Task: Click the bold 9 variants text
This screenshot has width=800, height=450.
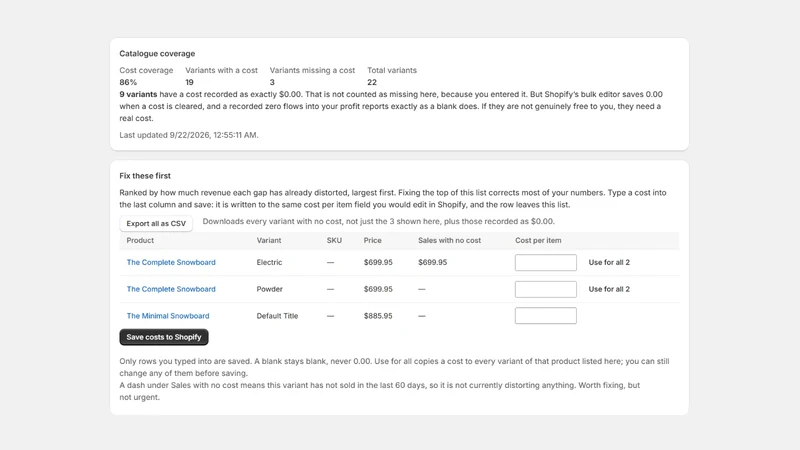Action: 138,94
